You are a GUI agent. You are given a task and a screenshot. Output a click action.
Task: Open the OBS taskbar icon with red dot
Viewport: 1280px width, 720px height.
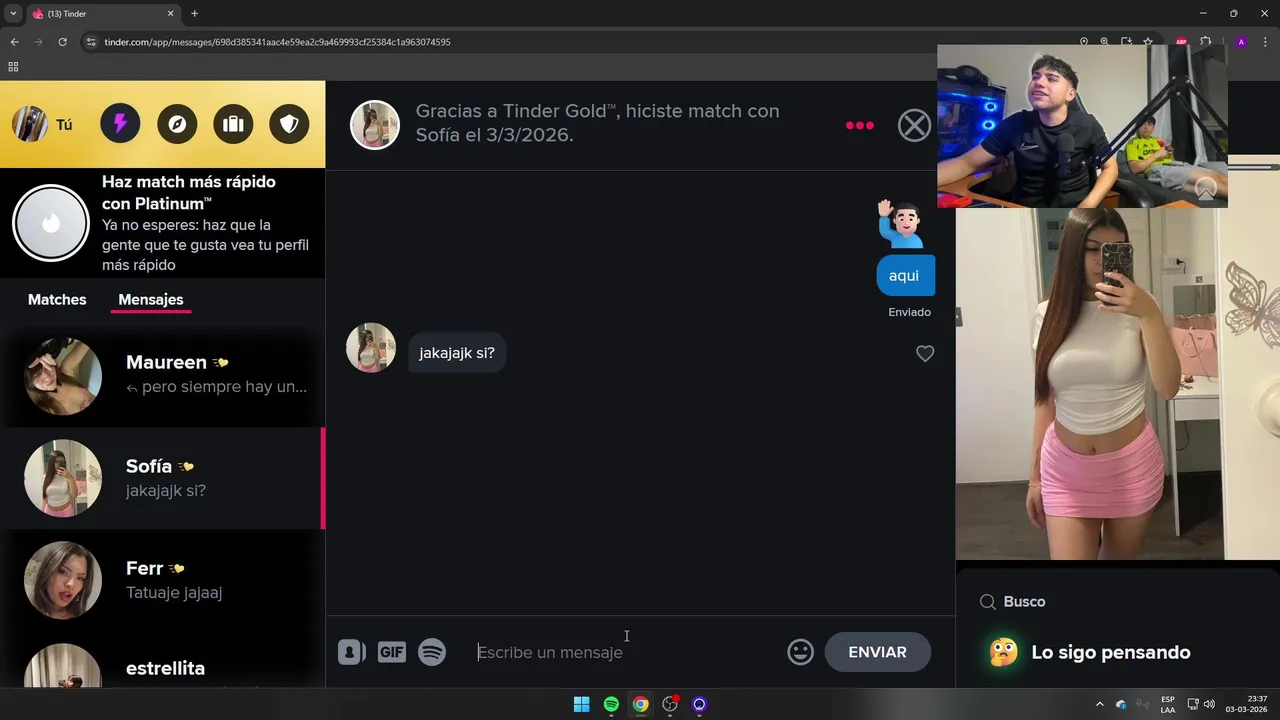(x=670, y=704)
